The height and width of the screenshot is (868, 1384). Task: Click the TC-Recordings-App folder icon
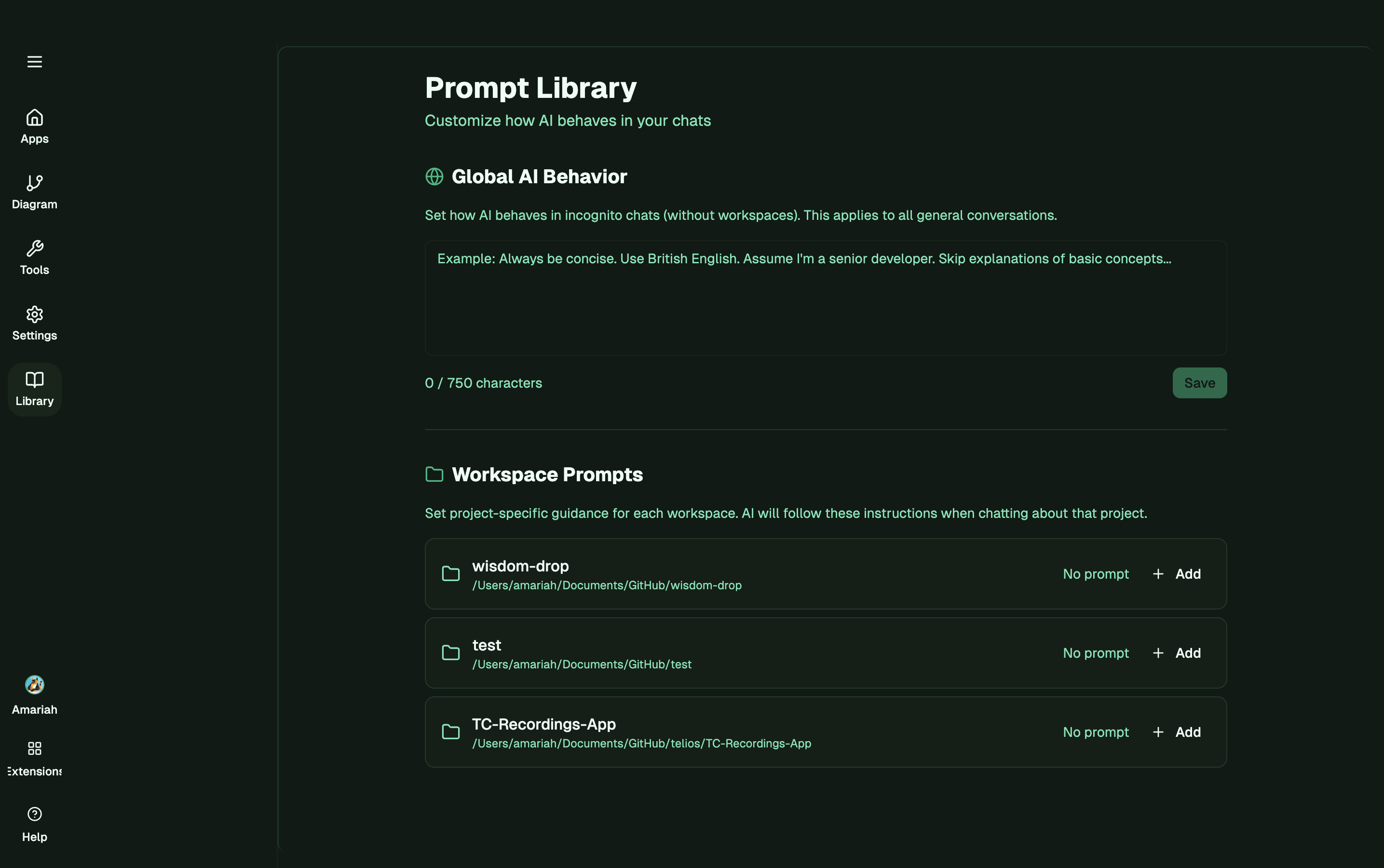(451, 732)
